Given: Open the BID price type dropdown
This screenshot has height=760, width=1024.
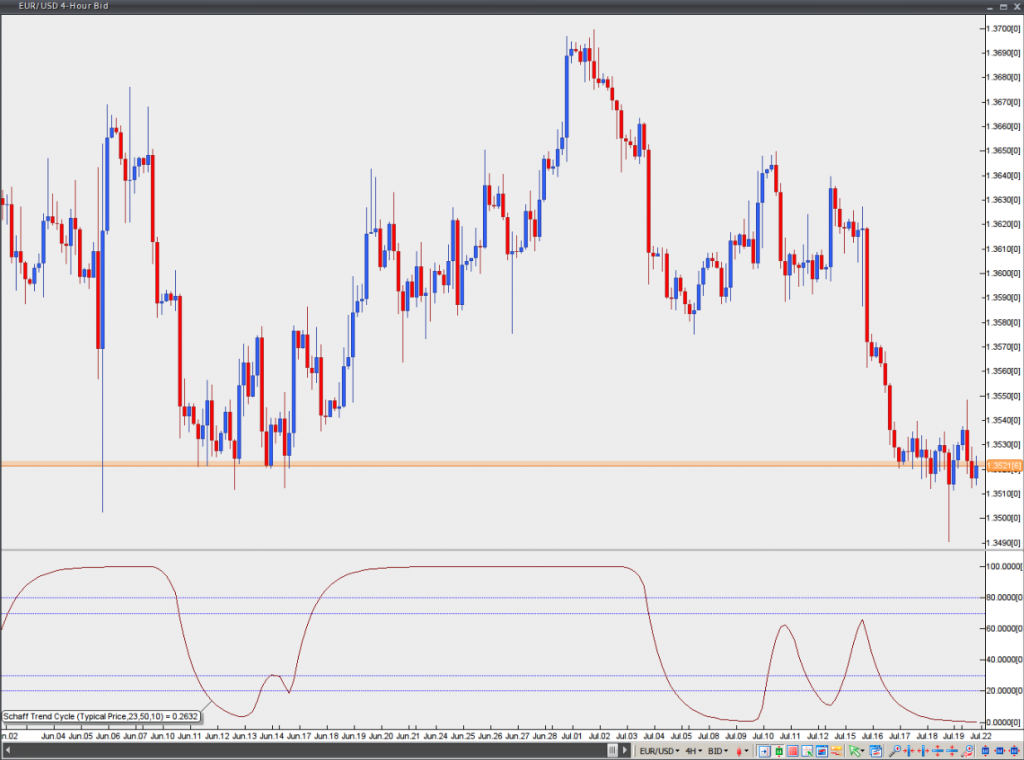Looking at the screenshot, I should click(719, 750).
